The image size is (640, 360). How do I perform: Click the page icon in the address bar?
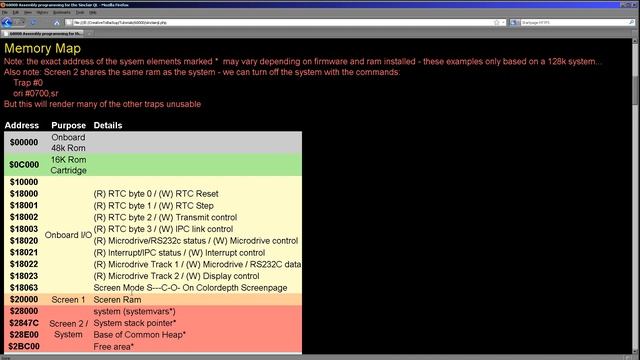(x=69, y=22)
